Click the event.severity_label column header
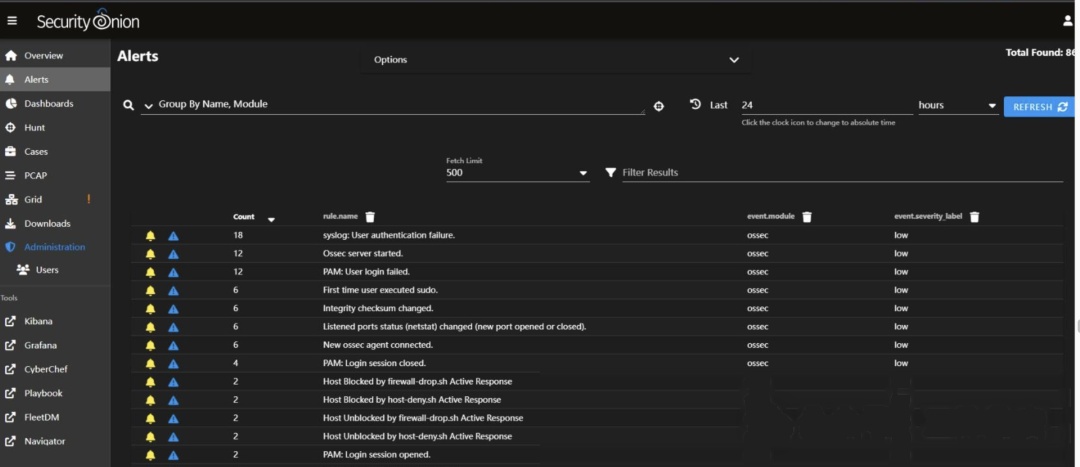The image size is (1080, 467). (x=928, y=216)
